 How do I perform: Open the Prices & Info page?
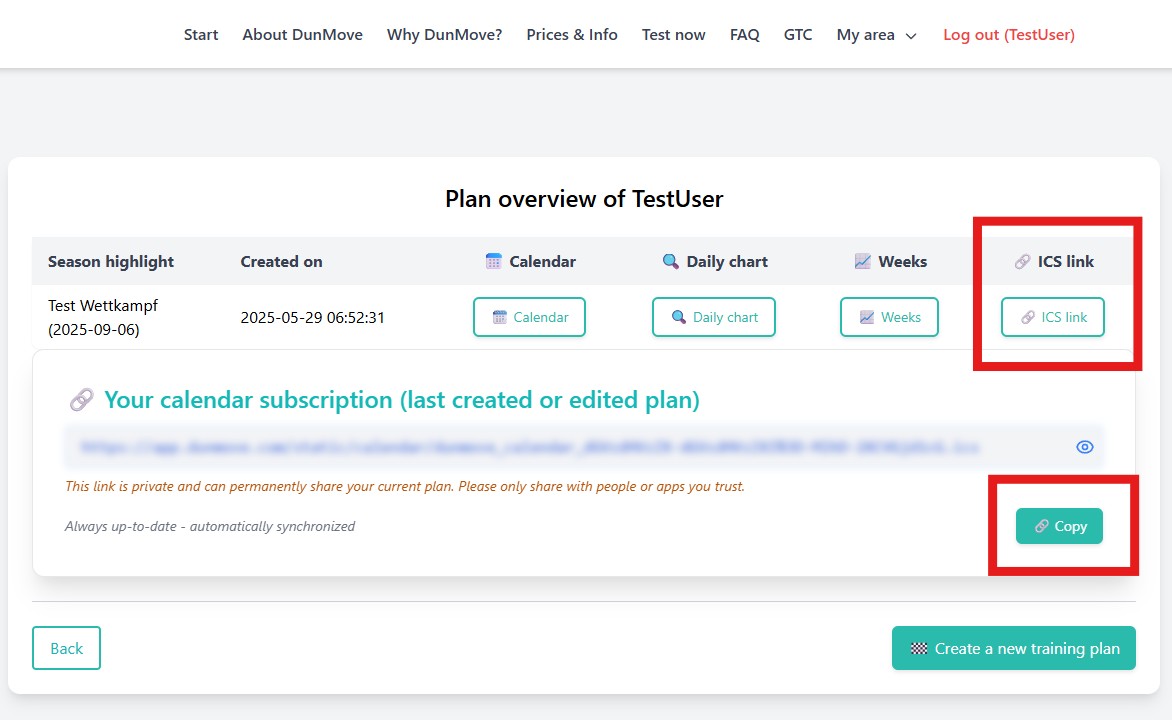click(x=572, y=35)
